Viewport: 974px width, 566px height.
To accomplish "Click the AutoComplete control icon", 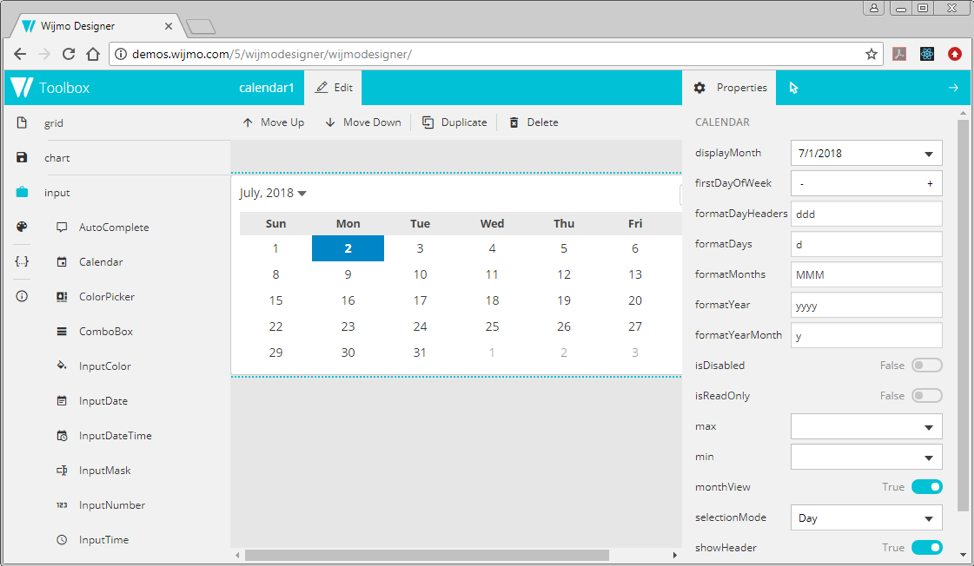I will tap(61, 227).
